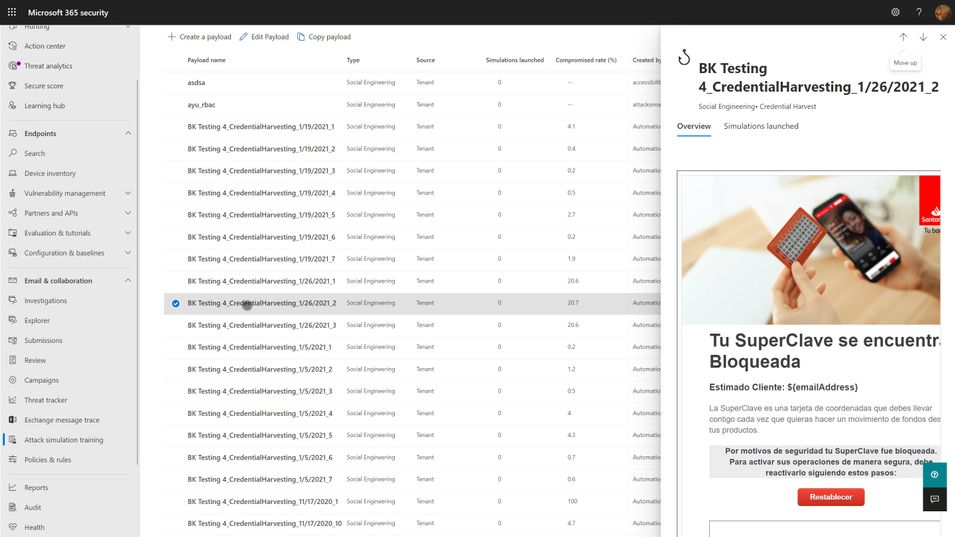Open Attack simulation training in sidebar

coord(63,440)
